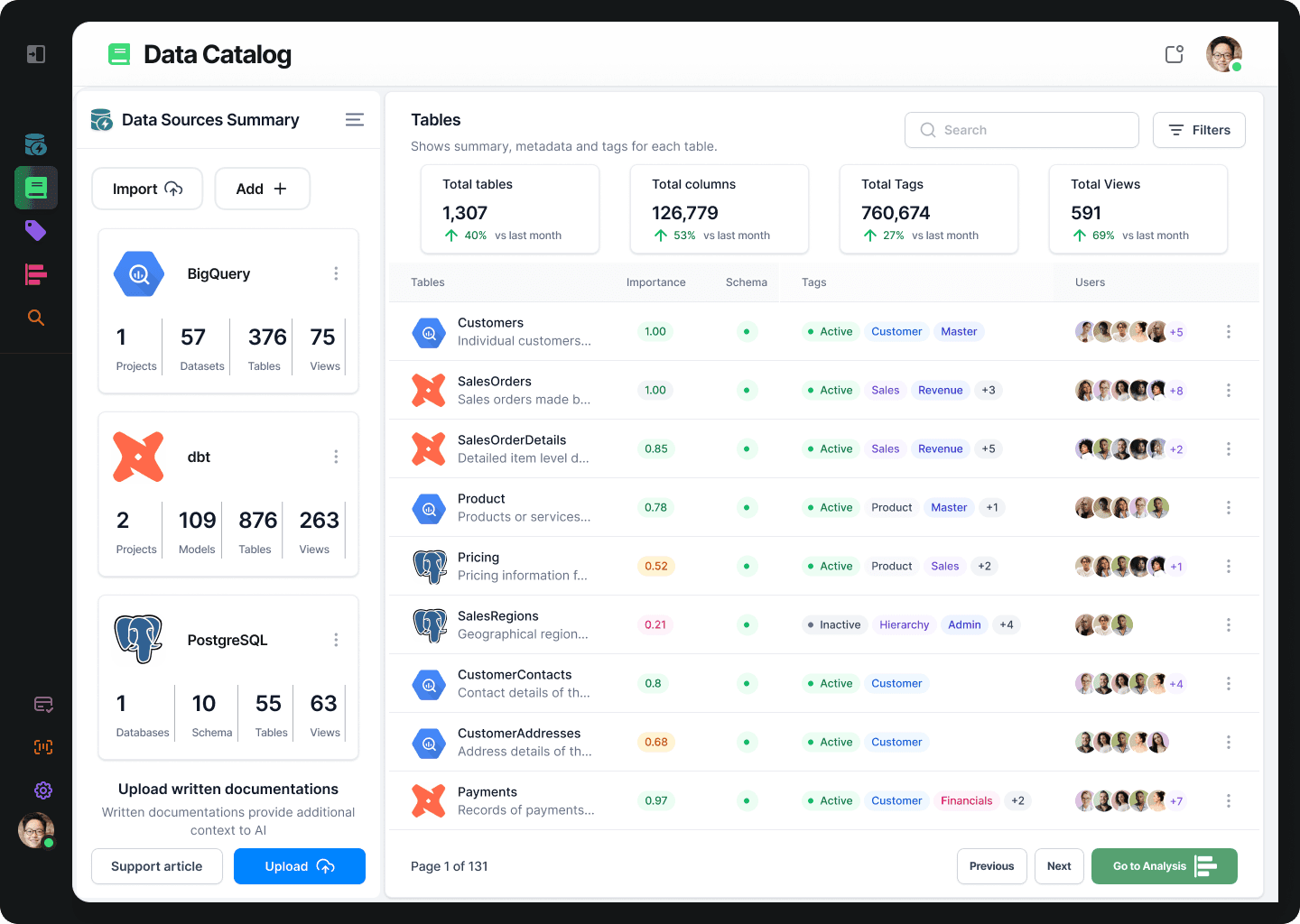Click the Go to Analysis button

coord(1164,865)
